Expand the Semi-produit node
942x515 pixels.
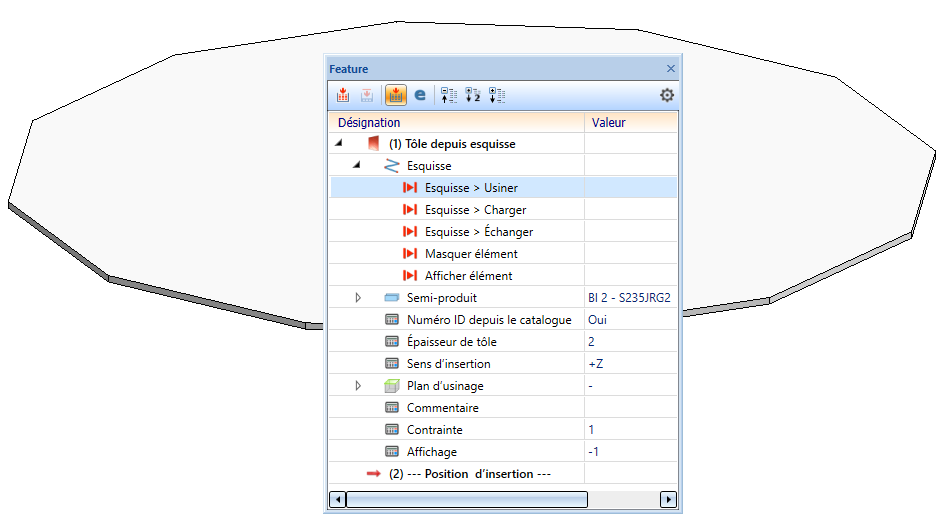357,298
